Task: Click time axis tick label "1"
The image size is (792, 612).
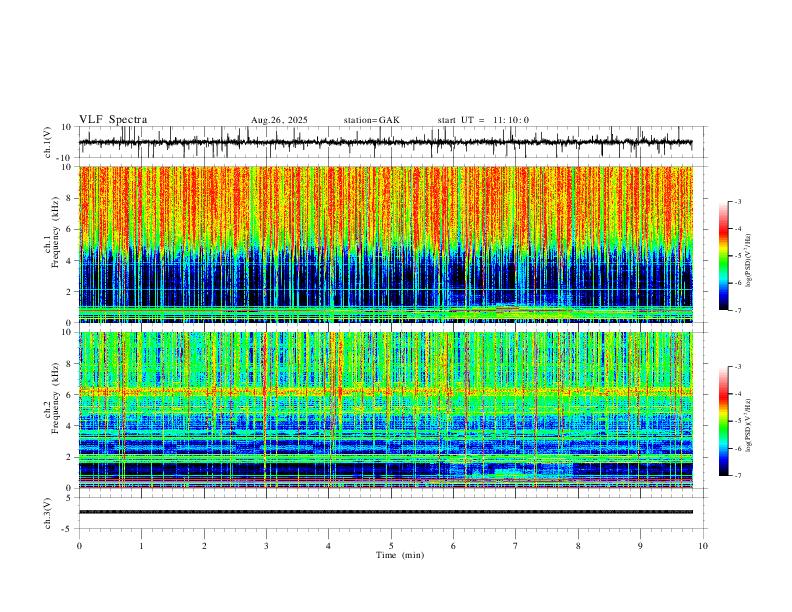Action: pyautogui.click(x=141, y=546)
